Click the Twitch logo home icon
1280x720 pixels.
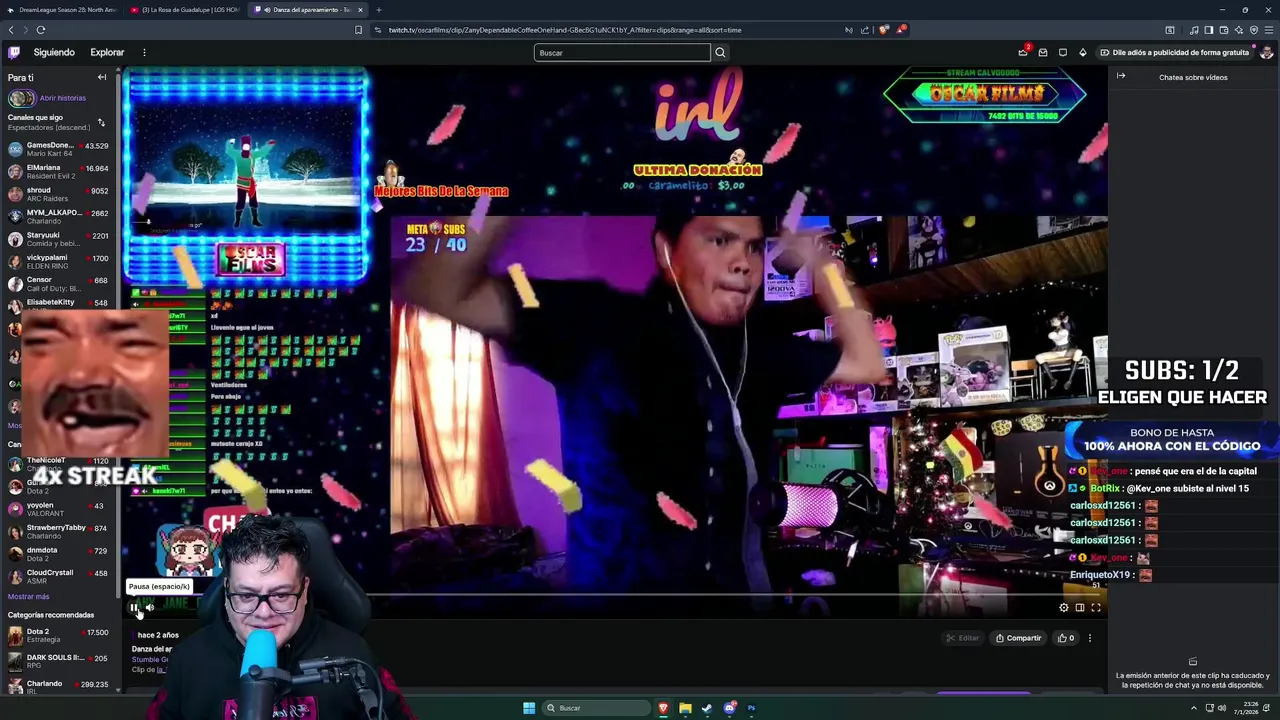(x=14, y=52)
